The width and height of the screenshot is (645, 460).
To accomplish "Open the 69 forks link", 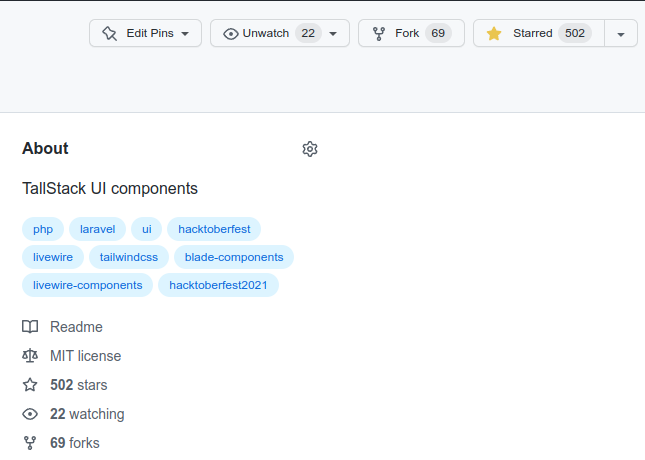I will tap(75, 443).
